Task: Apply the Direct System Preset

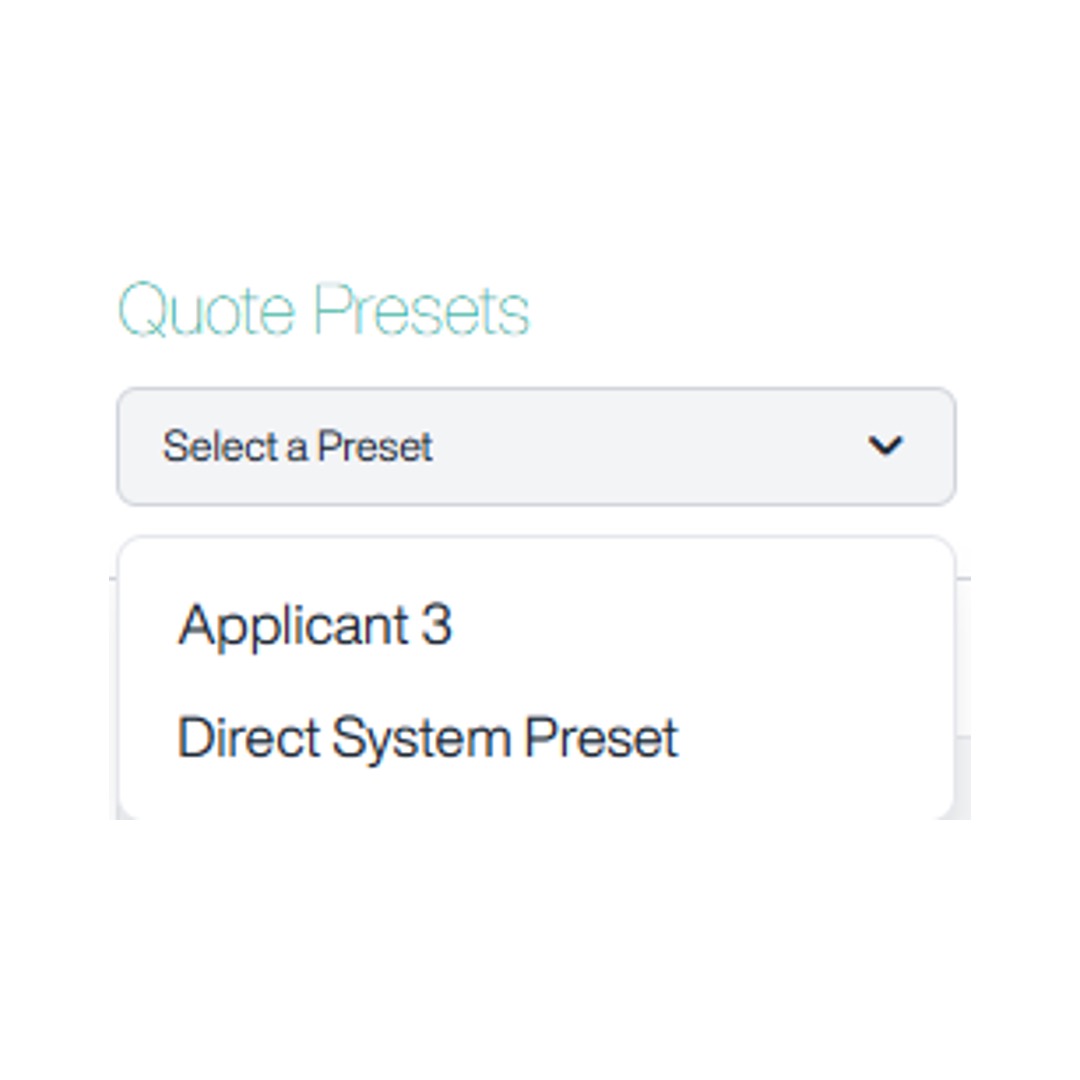Action: click(428, 738)
